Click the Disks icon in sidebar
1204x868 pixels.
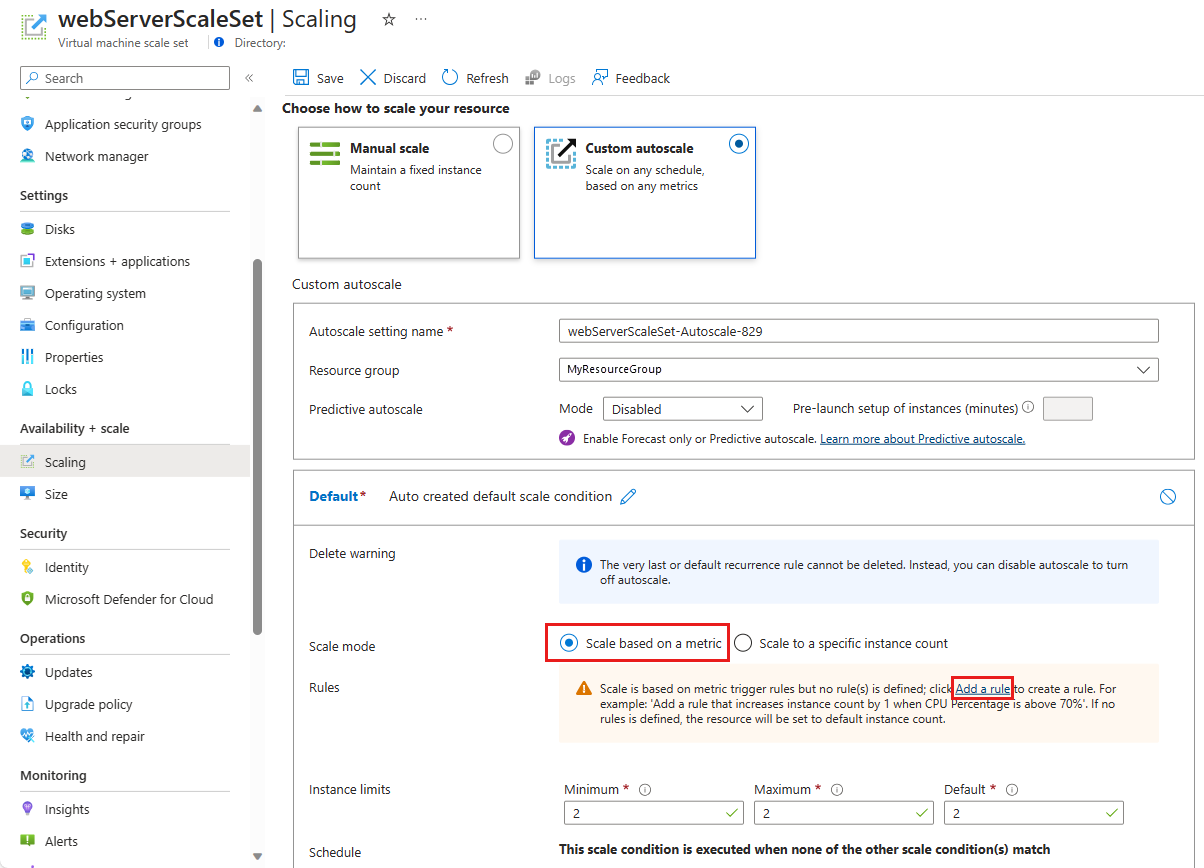(x=27, y=229)
